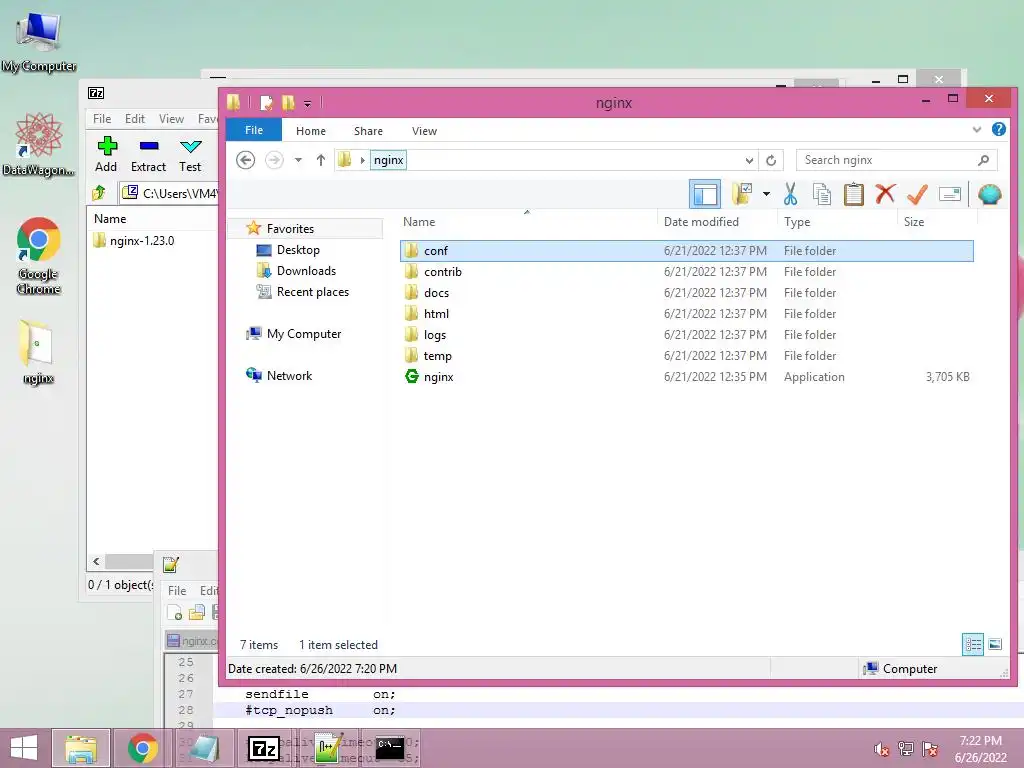Screen dimensions: 1024x768
Task: Click quick access Properties icon in title bar
Action: click(266, 103)
